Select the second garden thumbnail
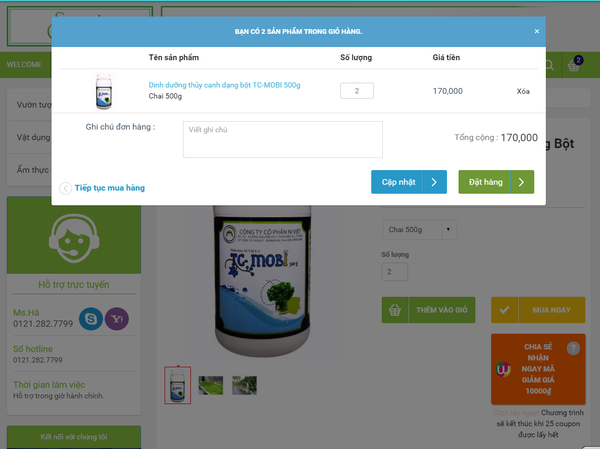Screen dimensions: 600x449 click(210, 385)
